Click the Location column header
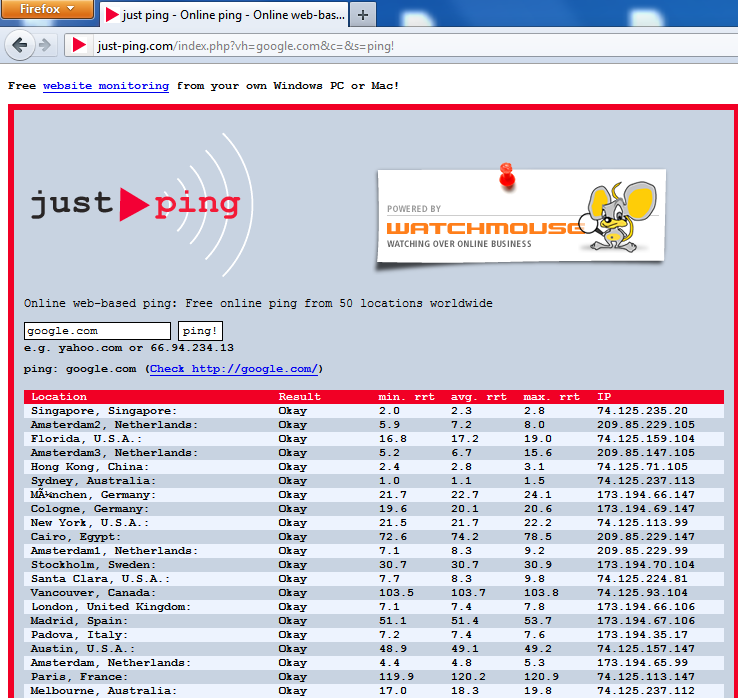738x698 pixels. click(59, 397)
